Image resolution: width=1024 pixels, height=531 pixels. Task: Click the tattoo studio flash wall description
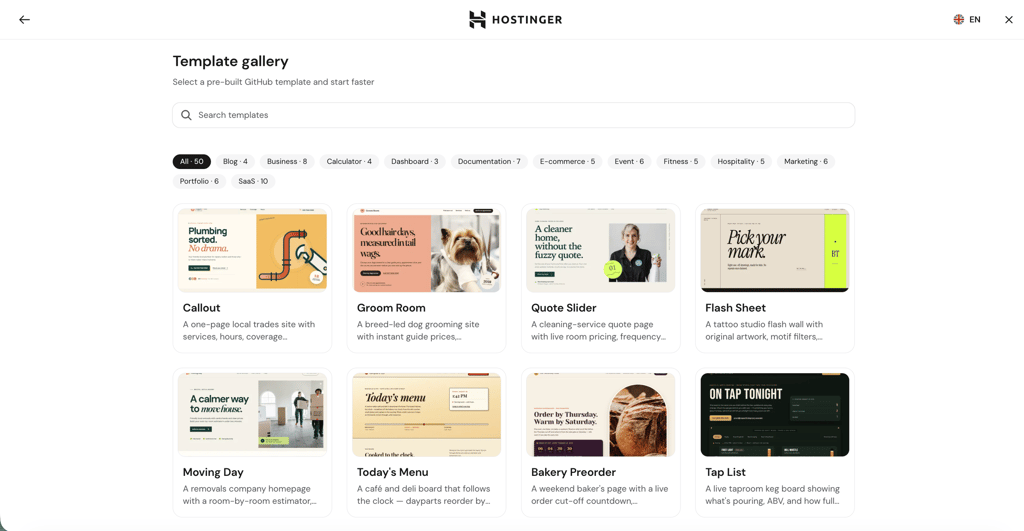coord(764,330)
